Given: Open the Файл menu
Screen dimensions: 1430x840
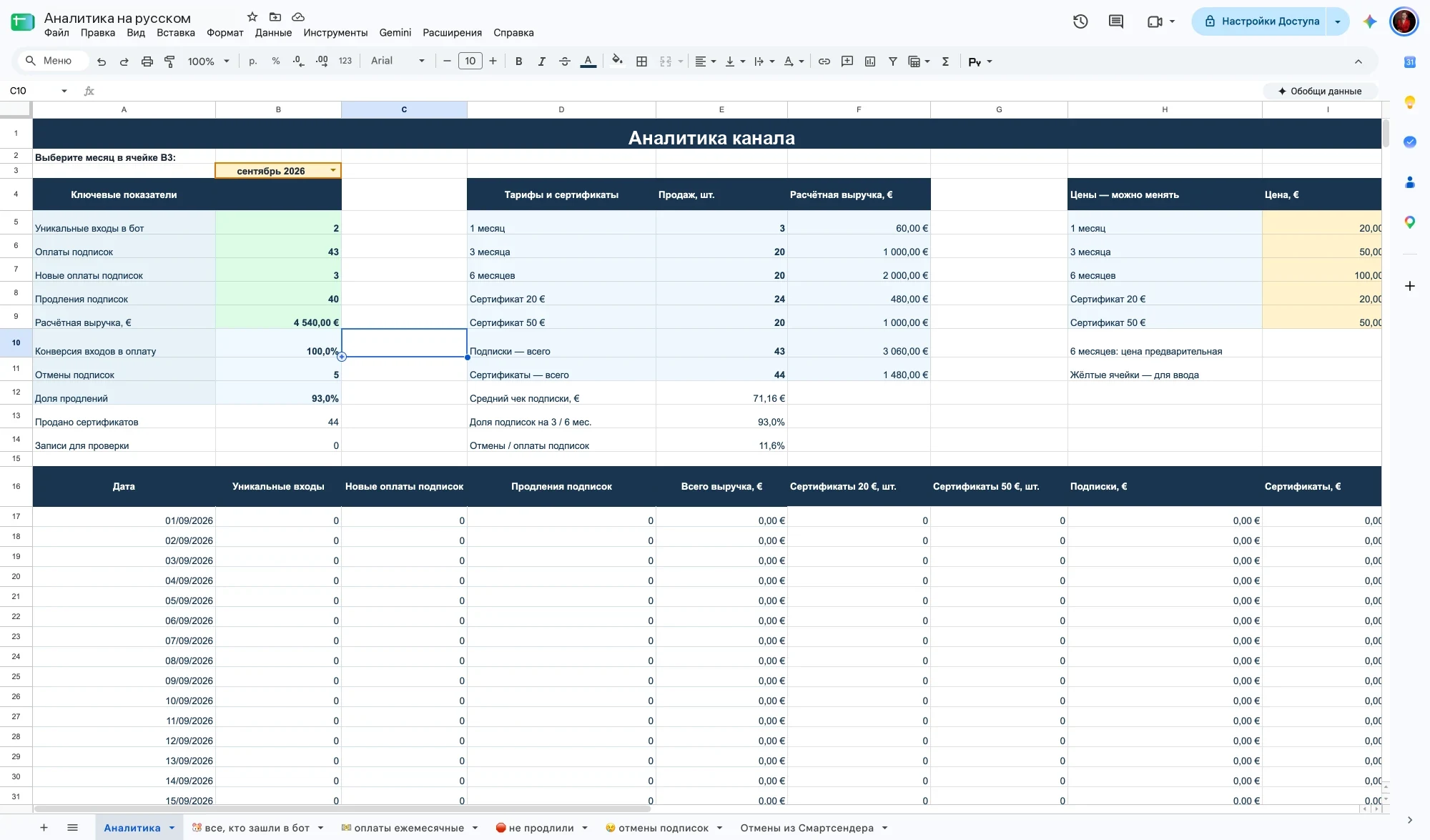Looking at the screenshot, I should (x=56, y=33).
